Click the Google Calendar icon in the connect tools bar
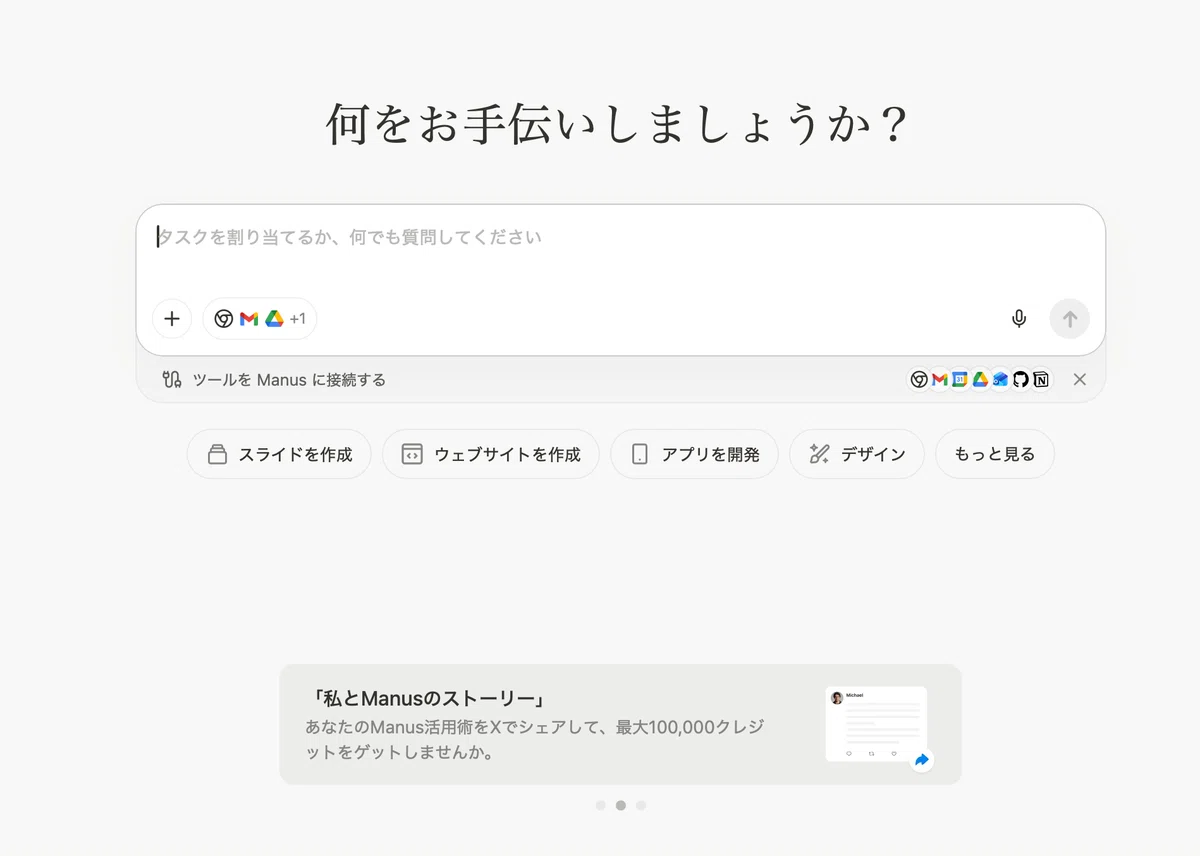Viewport: 1200px width, 856px height. pyautogui.click(x=960, y=380)
